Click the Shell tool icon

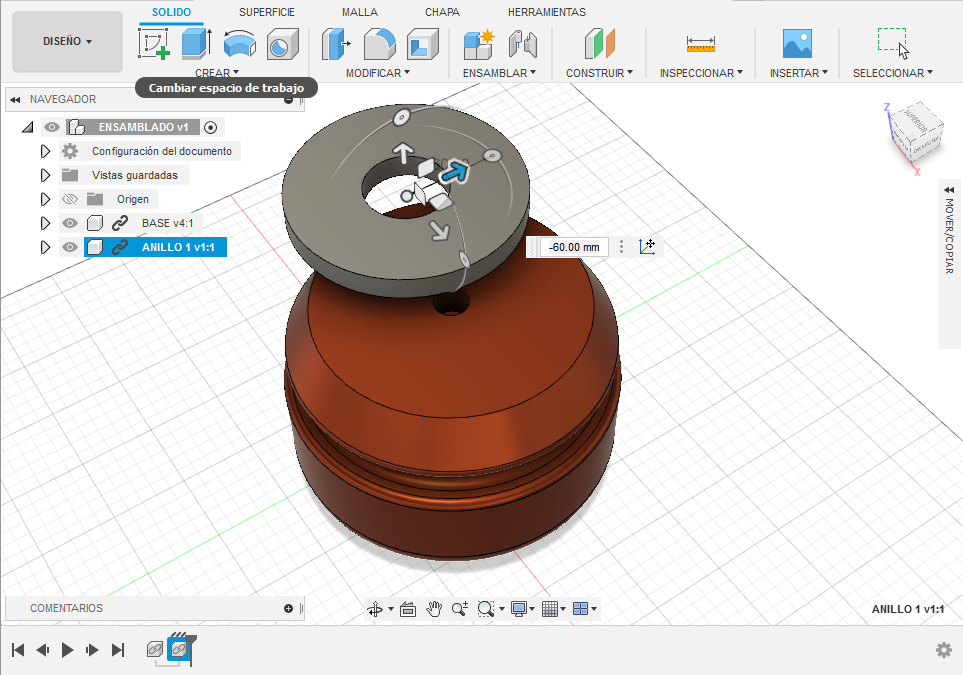click(423, 44)
